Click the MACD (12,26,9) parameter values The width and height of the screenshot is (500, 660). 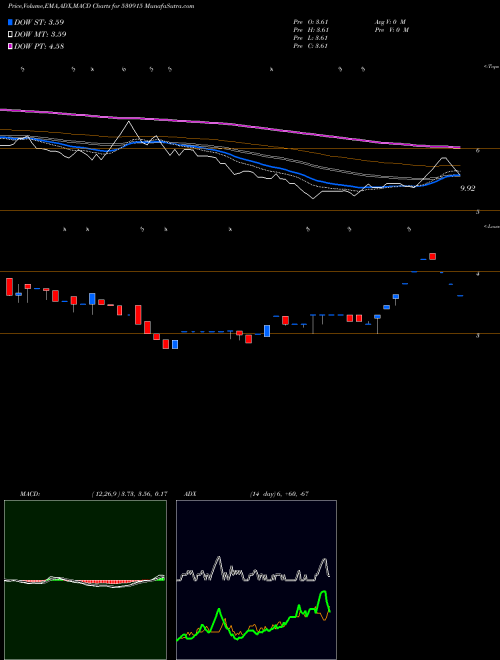(129, 494)
